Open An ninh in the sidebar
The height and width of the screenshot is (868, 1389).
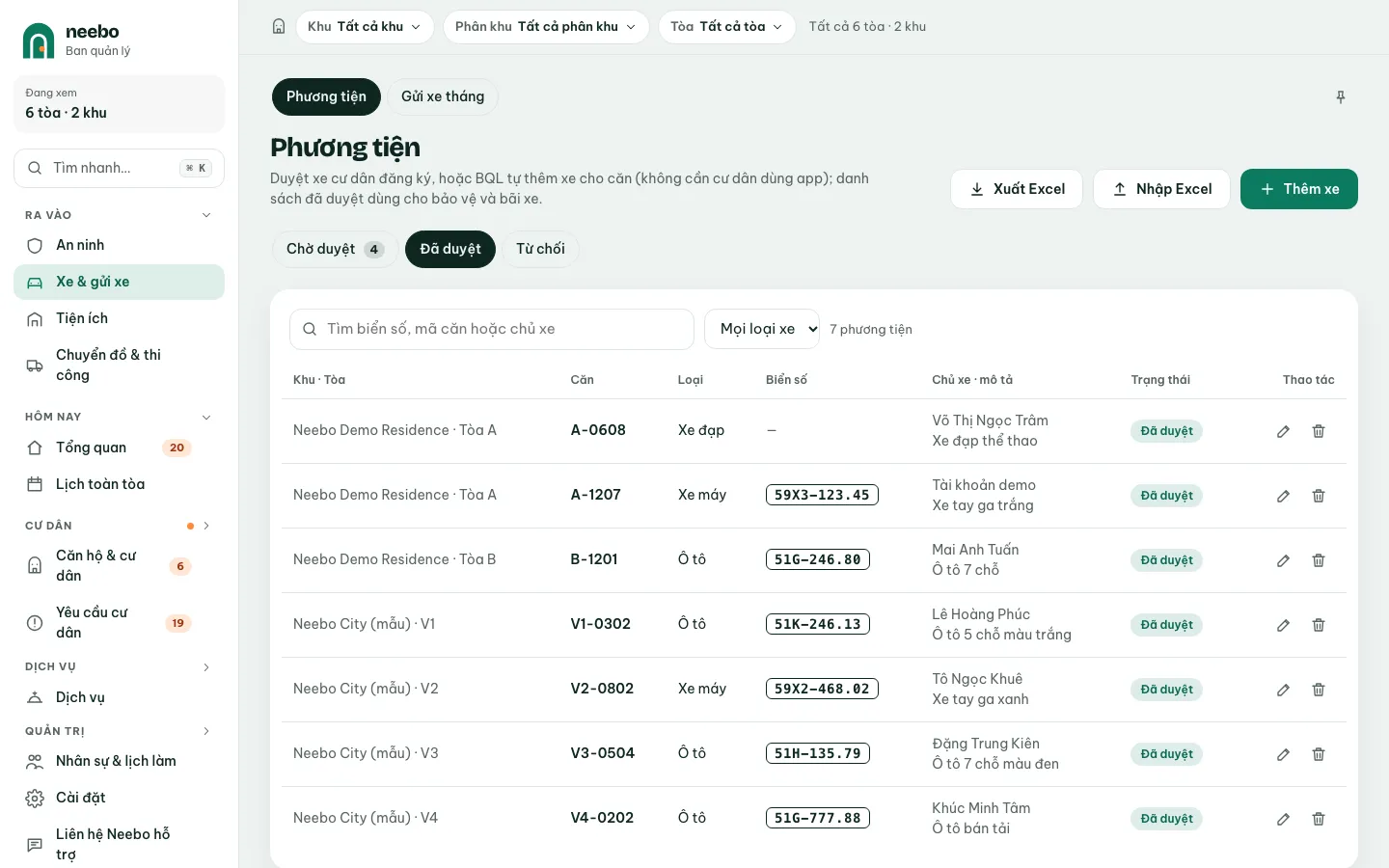coord(119,245)
